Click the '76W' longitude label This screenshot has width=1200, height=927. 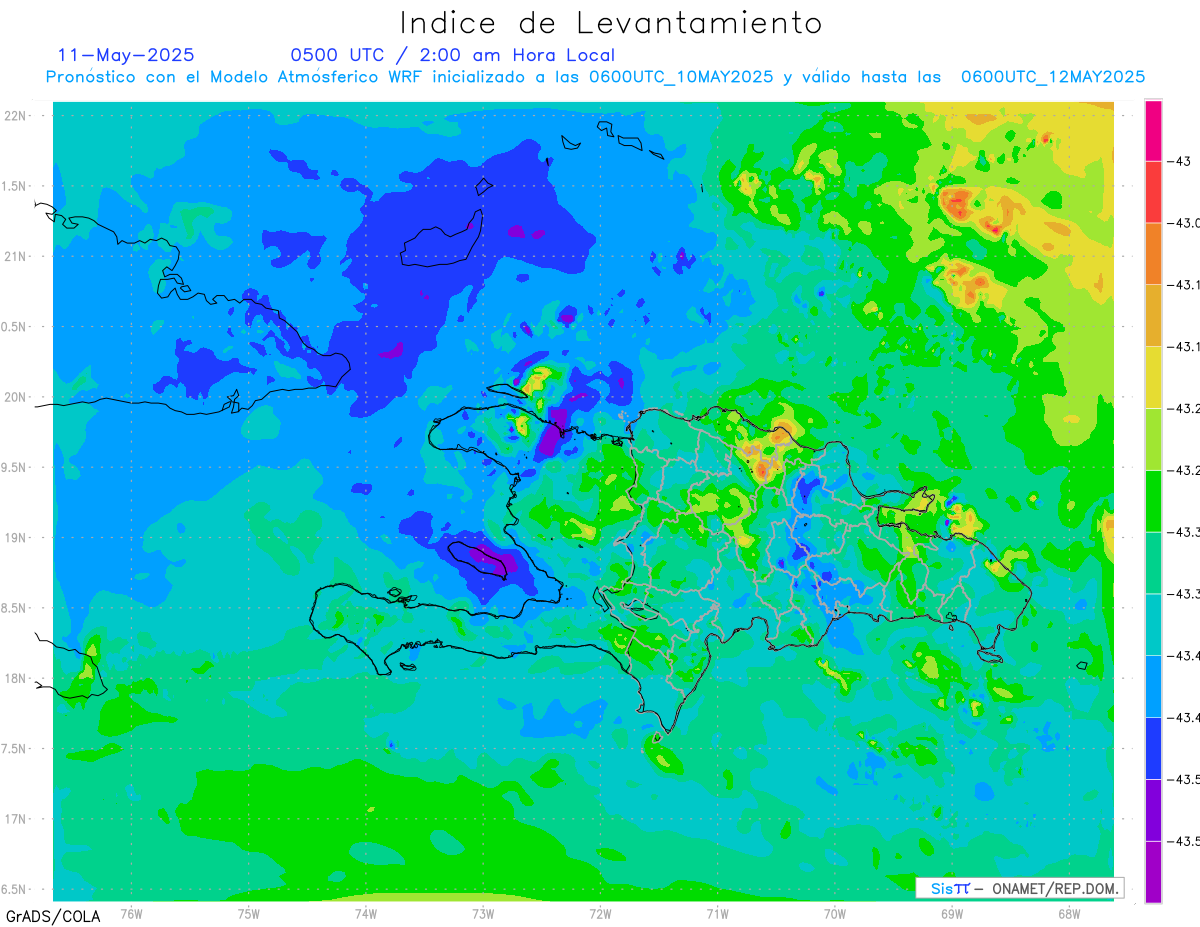pos(131,913)
